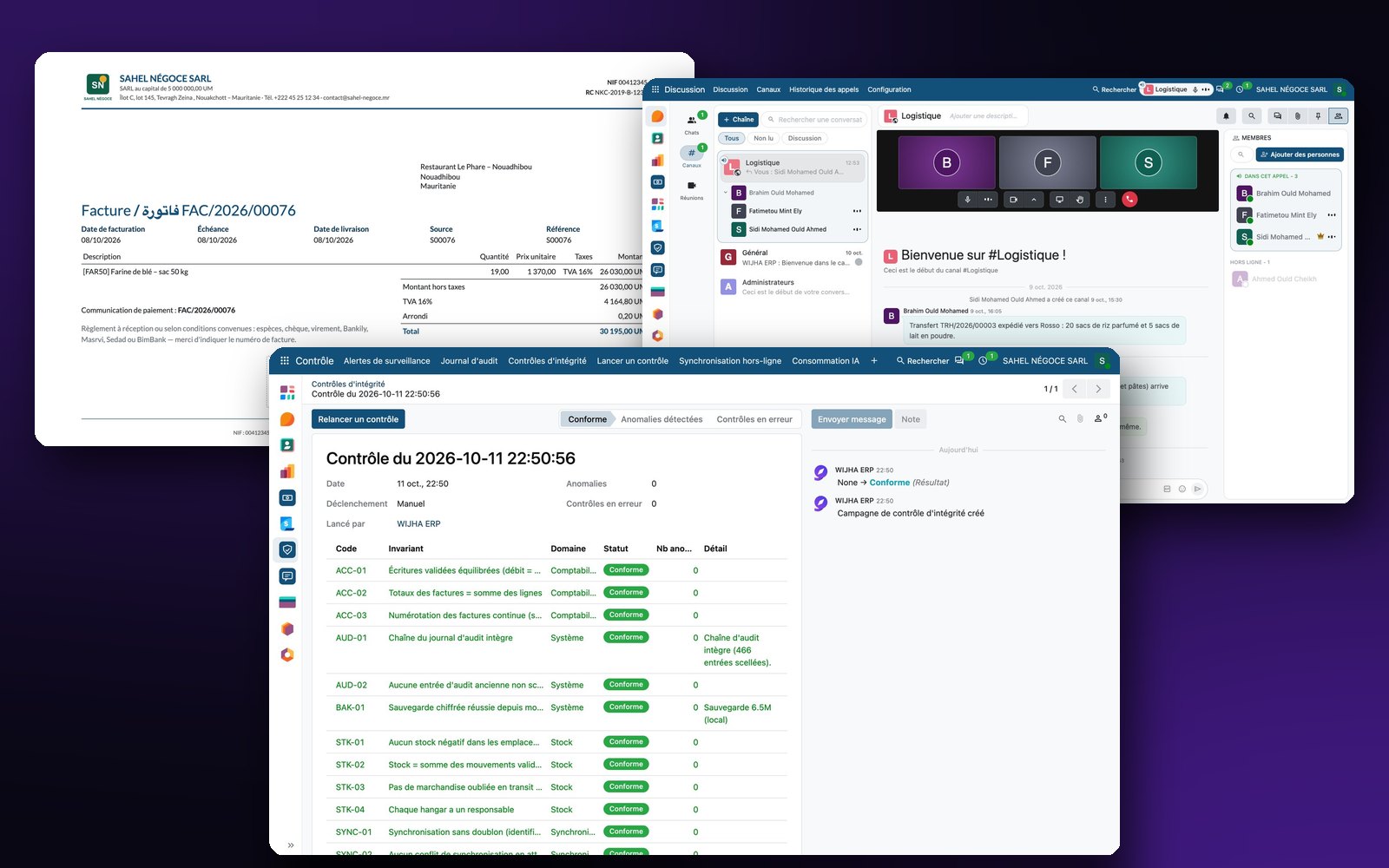This screenshot has width=1389, height=868.
Task: Open the kebab more menu in call controls
Action: click(x=1105, y=200)
